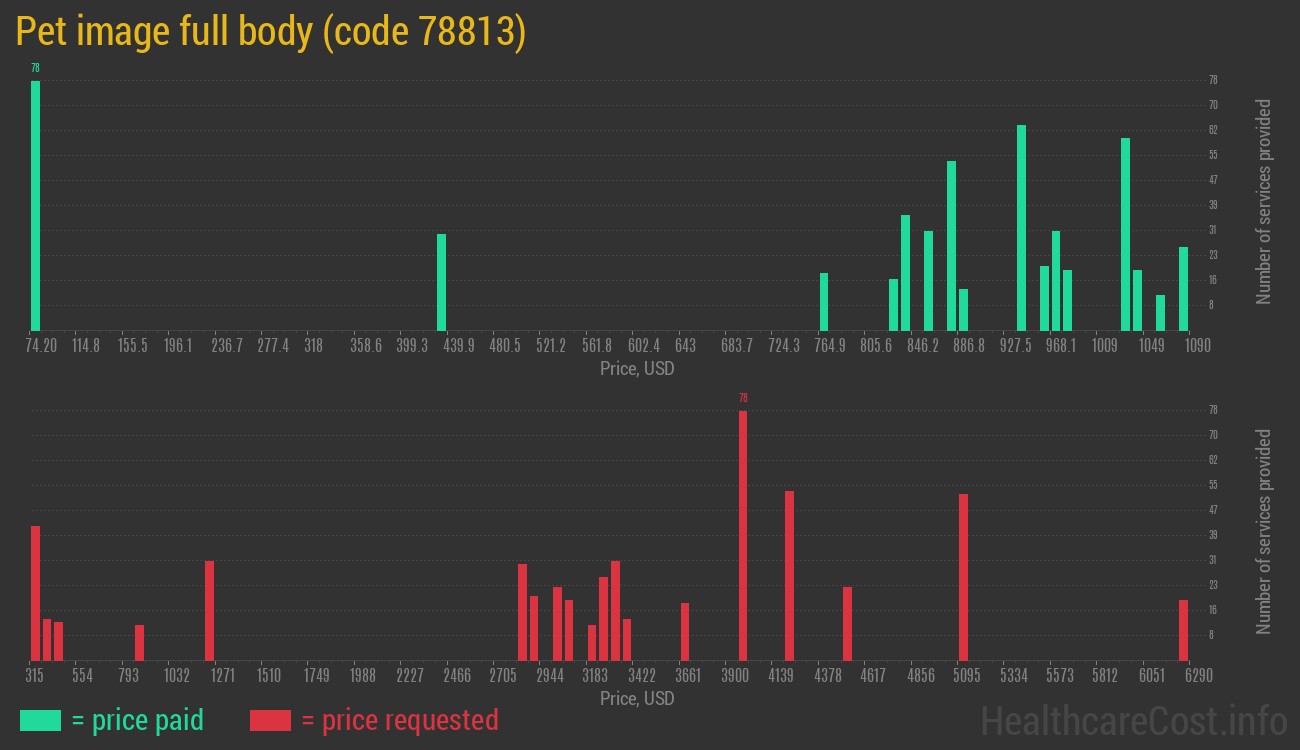Click the top chart's "Price, USD" axis label
This screenshot has height=750, width=1300.
637,369
